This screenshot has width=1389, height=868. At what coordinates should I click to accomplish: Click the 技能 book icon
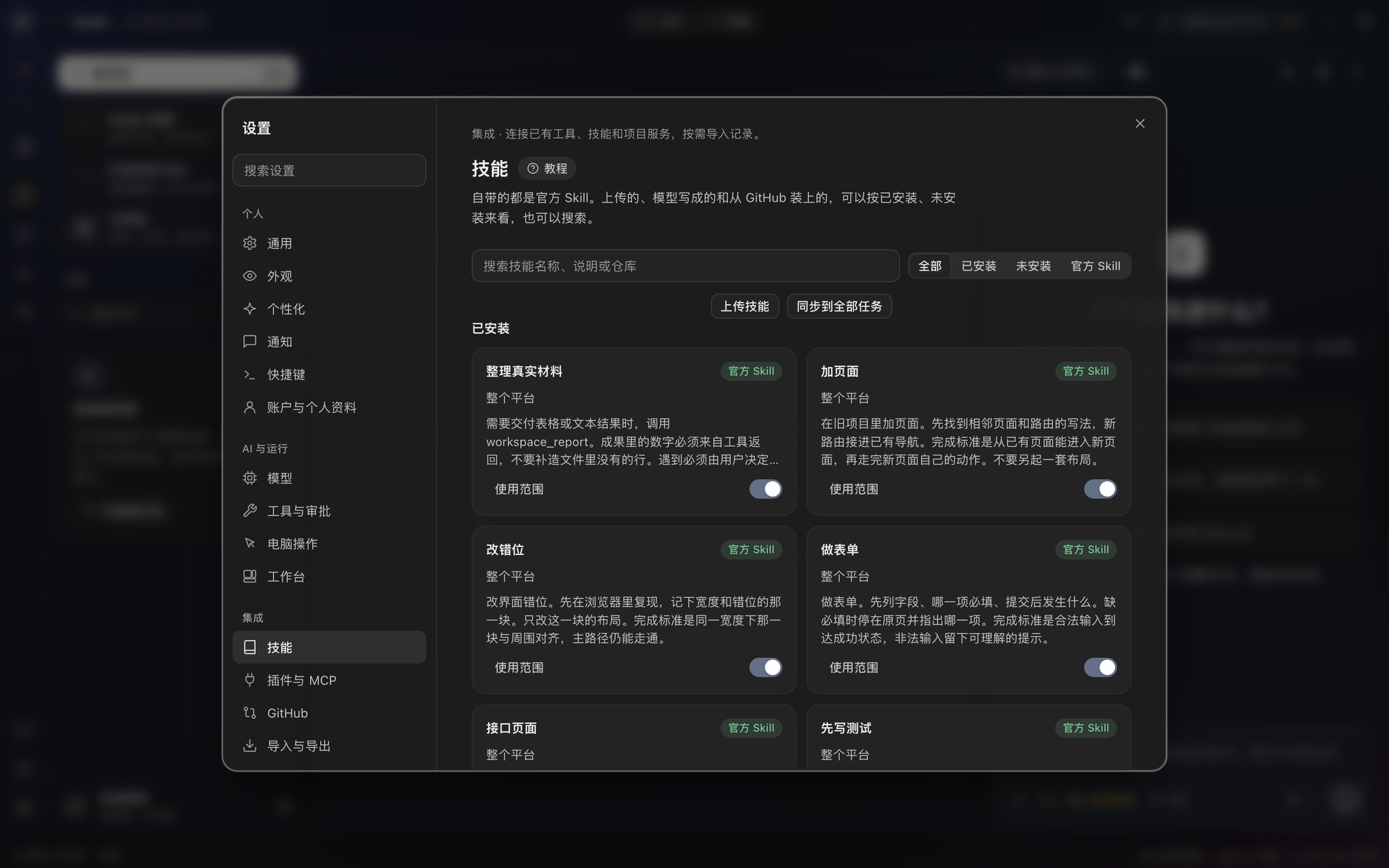[250, 647]
